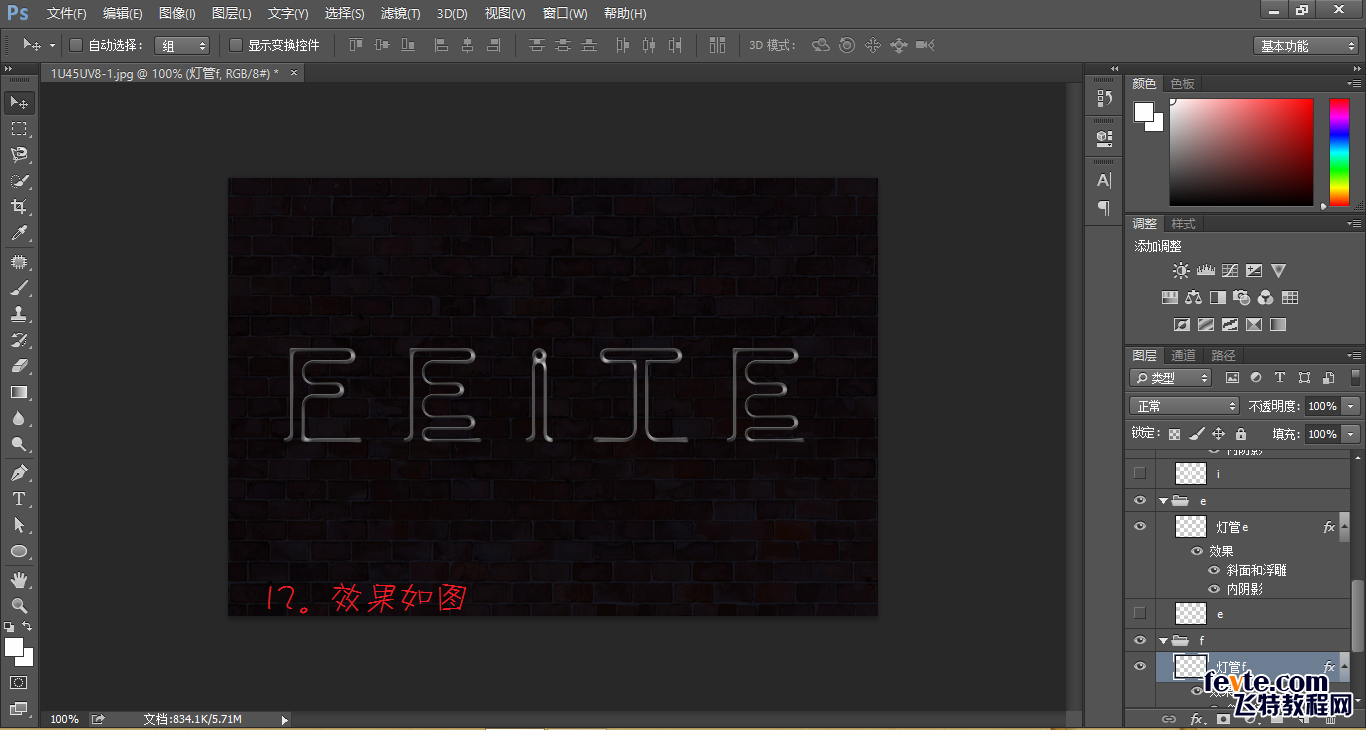Add a Brightness/Contrast adjustment layer
The width and height of the screenshot is (1366, 730).
pyautogui.click(x=1180, y=270)
